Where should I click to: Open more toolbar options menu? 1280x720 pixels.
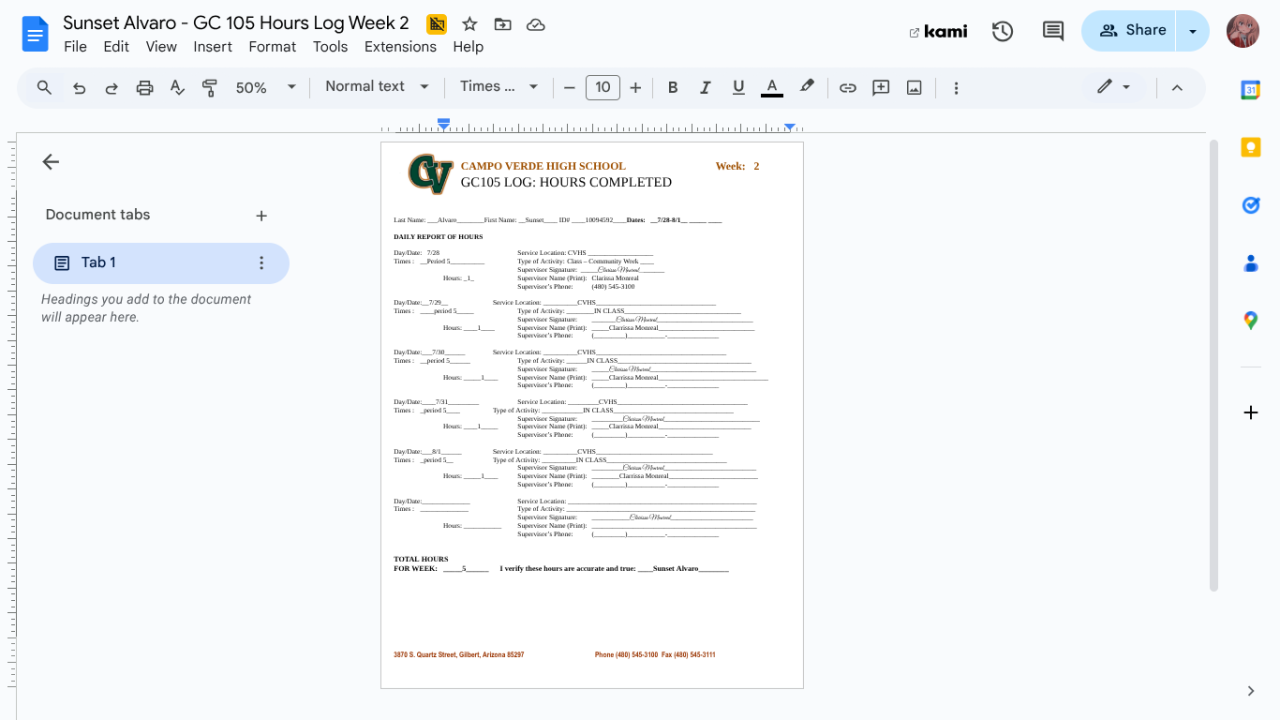956,88
